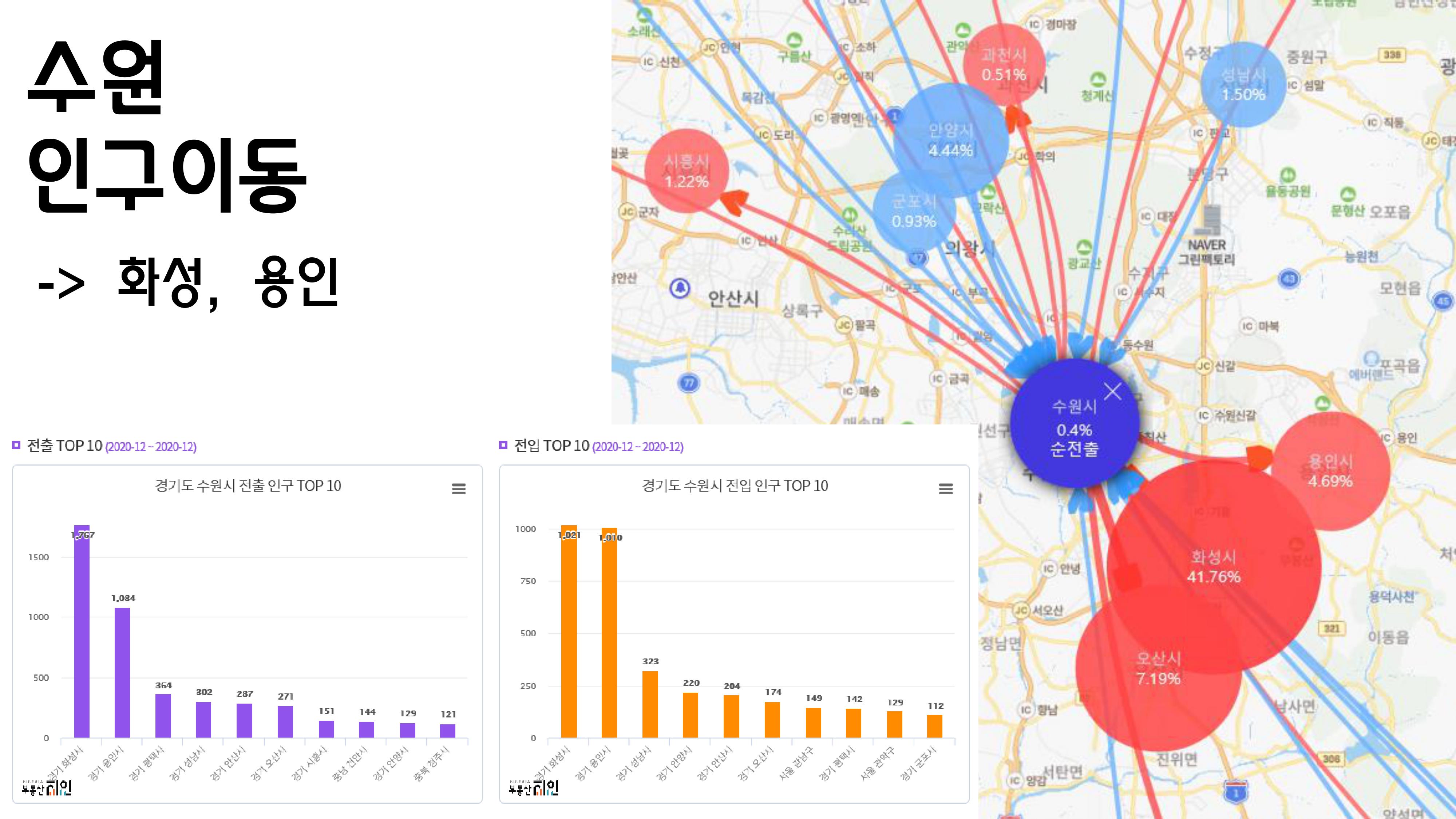Click the bell marker near 안산시 on the map
1456x819 pixels.
coord(680,288)
